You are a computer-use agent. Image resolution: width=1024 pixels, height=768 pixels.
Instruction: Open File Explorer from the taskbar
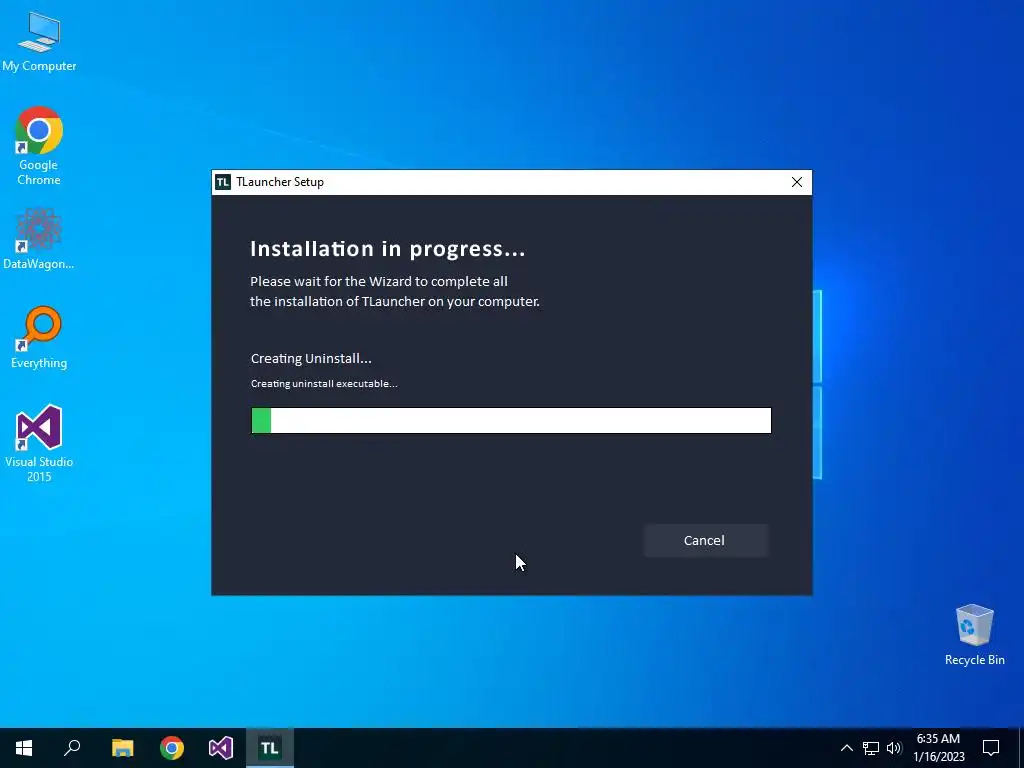122,748
